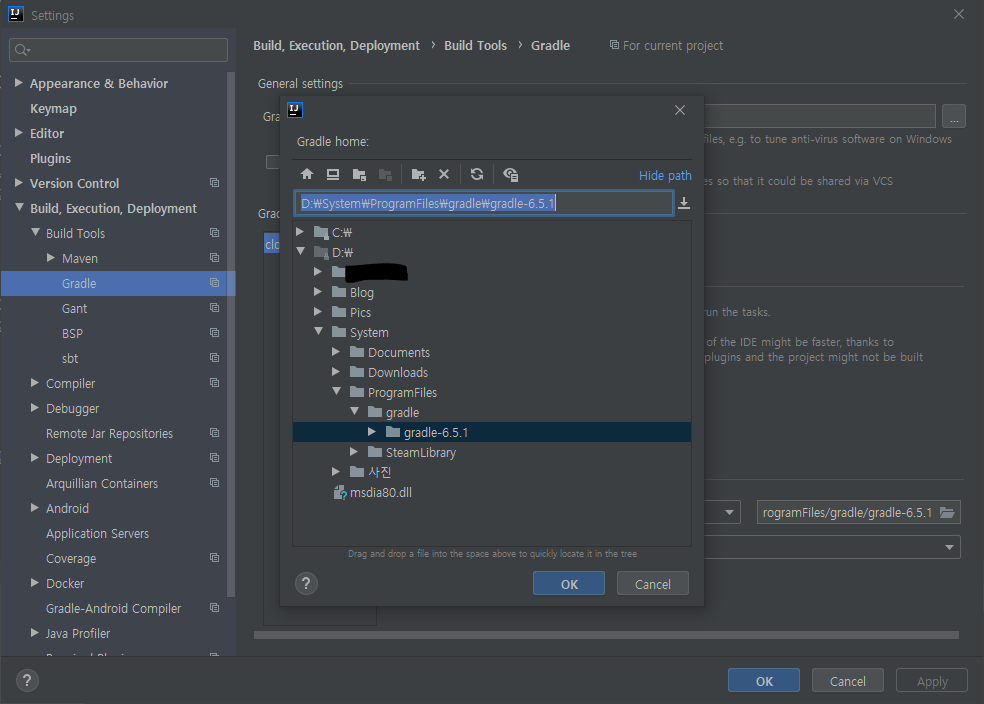The height and width of the screenshot is (704, 984).
Task: Collapse the System folder in tree
Action: (319, 331)
